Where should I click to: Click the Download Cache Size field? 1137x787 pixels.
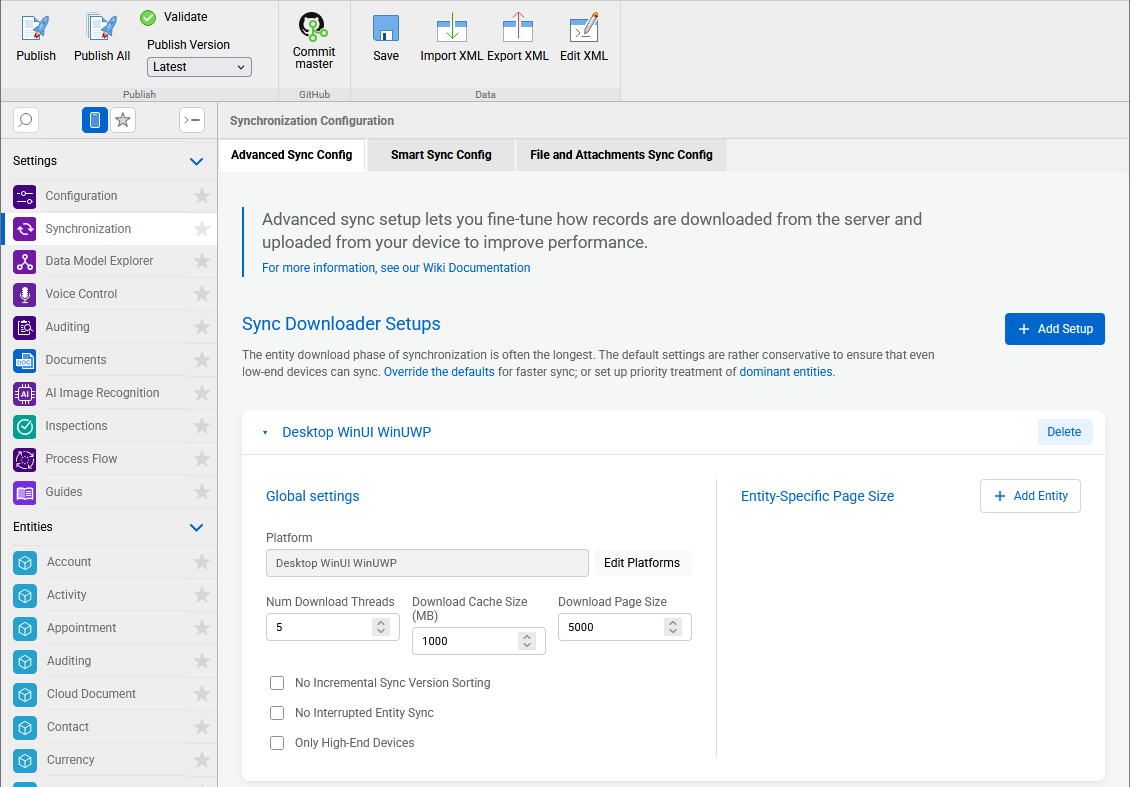point(479,641)
